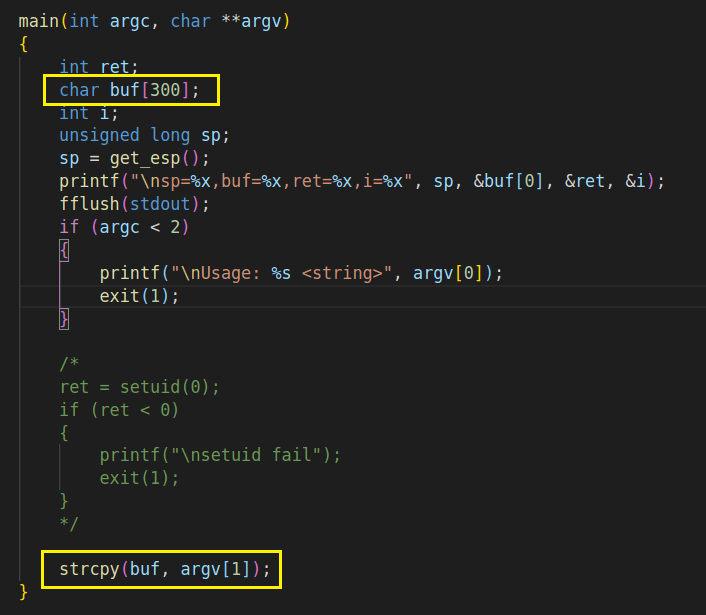
Task: Click the commented setuid(0) line
Action: pos(140,387)
